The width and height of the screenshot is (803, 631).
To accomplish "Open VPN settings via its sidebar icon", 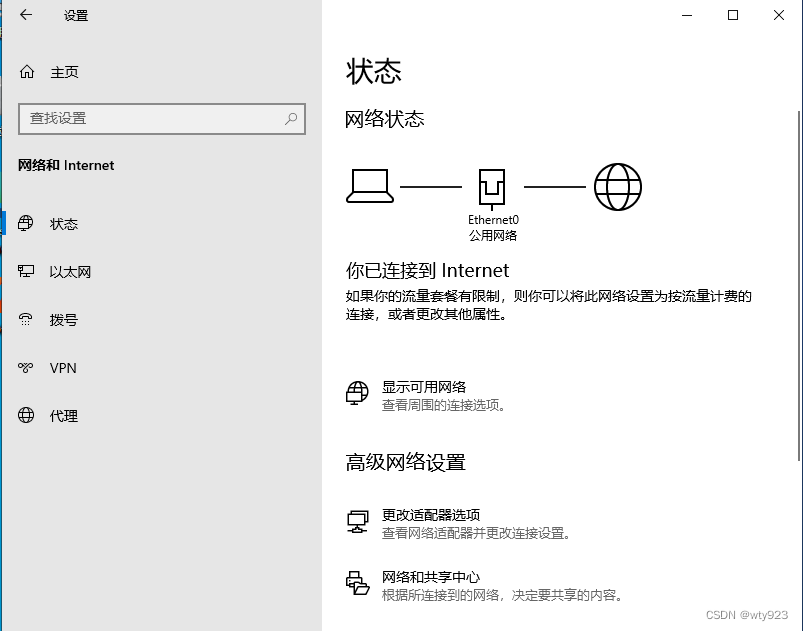I will [x=25, y=367].
